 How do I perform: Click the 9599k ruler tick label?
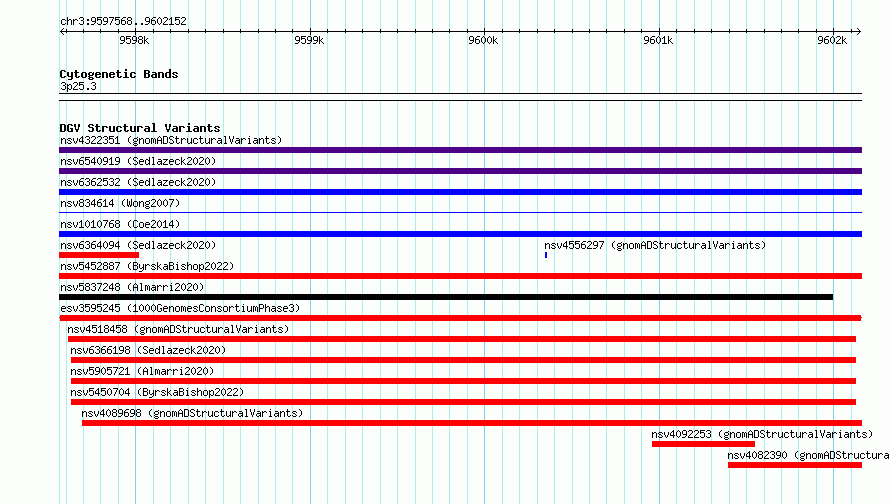(x=309, y=40)
